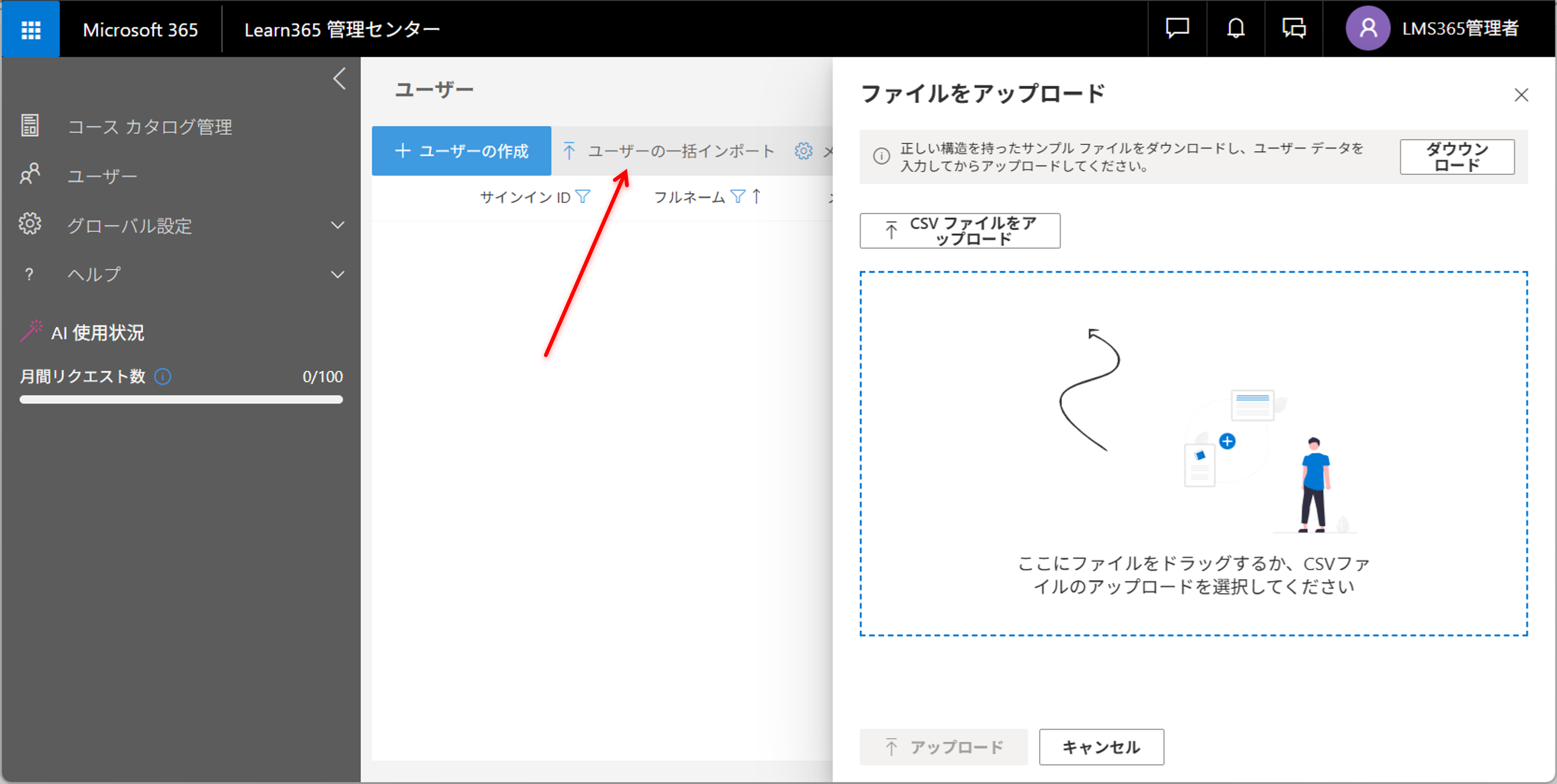This screenshot has height=784, width=1557.
Task: Click the ユーザー people icon in sidebar
Action: click(30, 175)
